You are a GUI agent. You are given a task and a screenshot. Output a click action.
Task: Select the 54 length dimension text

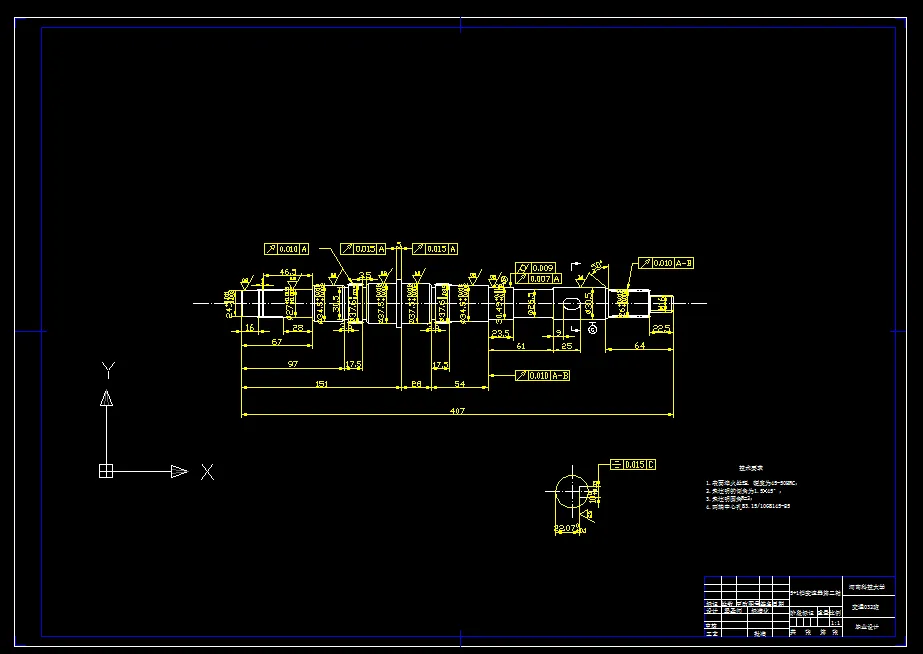tap(460, 384)
